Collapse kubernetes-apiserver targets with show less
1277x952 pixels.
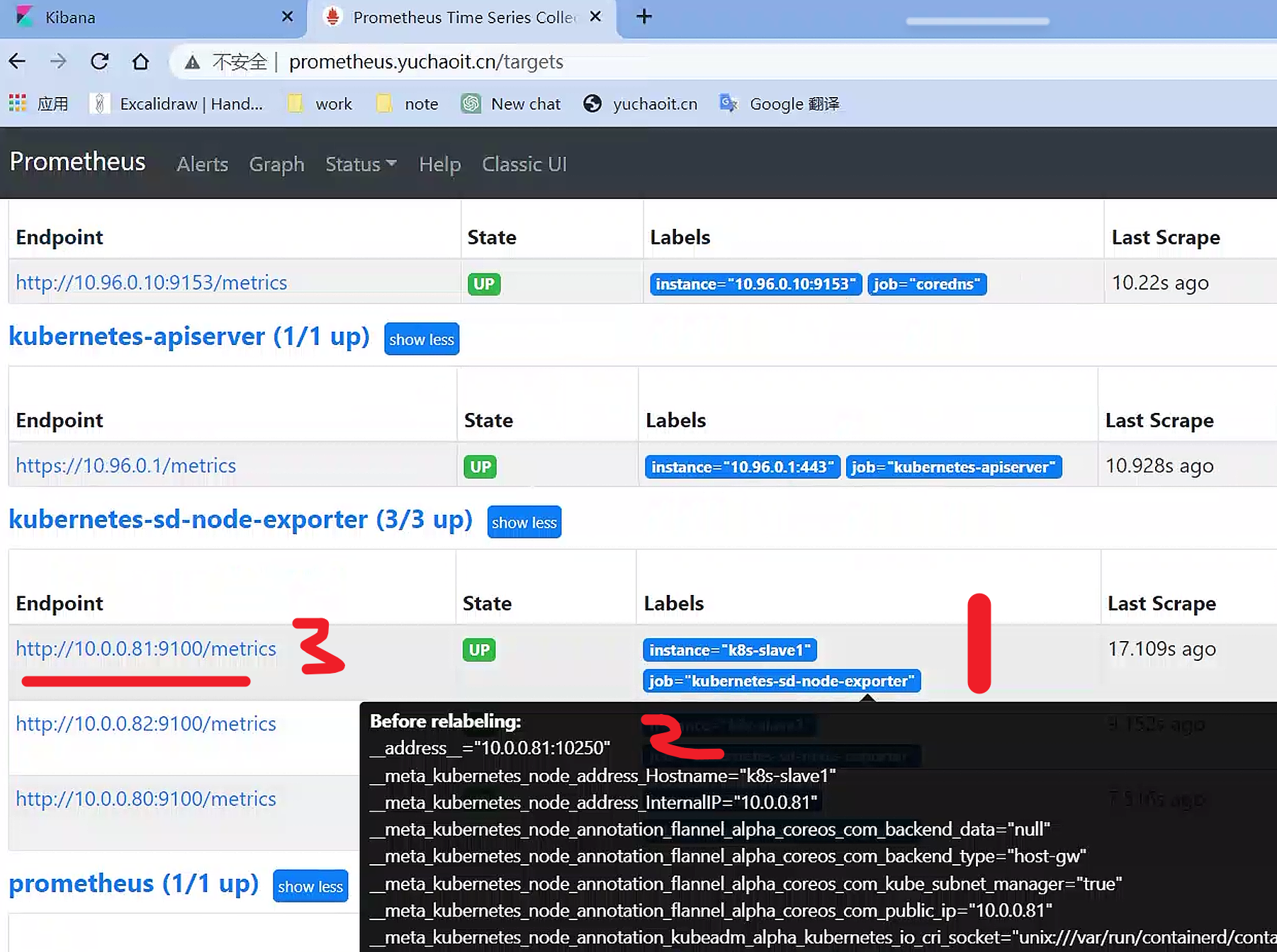click(421, 339)
